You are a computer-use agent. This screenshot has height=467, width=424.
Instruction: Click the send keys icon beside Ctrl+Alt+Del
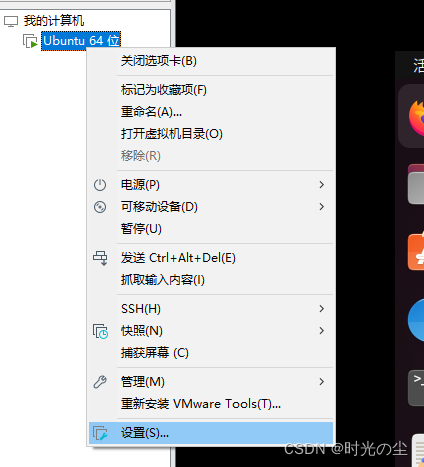tap(100, 258)
